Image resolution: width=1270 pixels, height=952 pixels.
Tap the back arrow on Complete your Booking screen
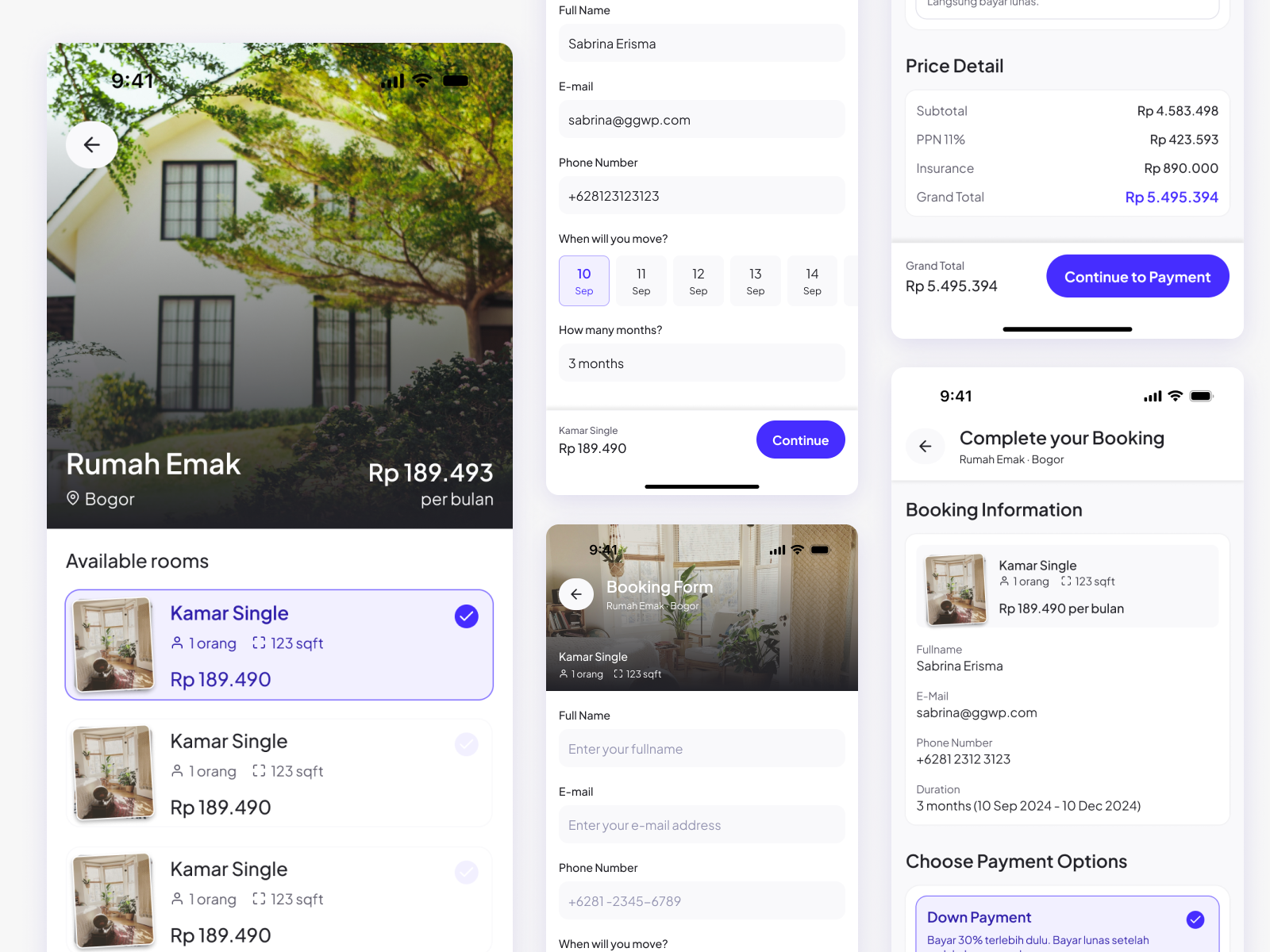point(926,447)
